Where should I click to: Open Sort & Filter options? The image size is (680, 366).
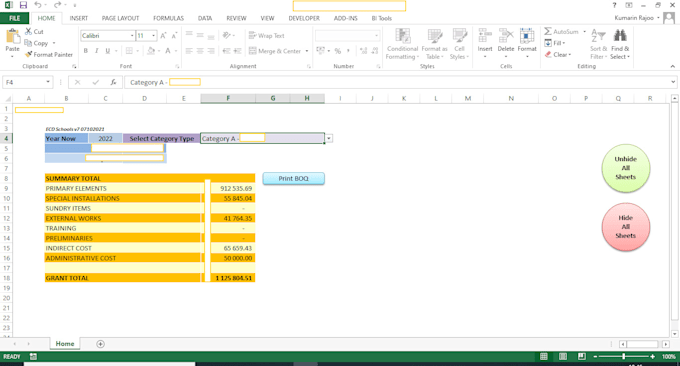tap(598, 44)
